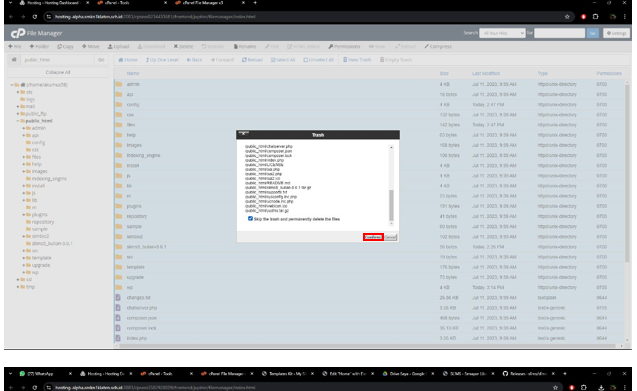Click the search text input field
The width and height of the screenshot is (637, 391).
coord(559,33)
